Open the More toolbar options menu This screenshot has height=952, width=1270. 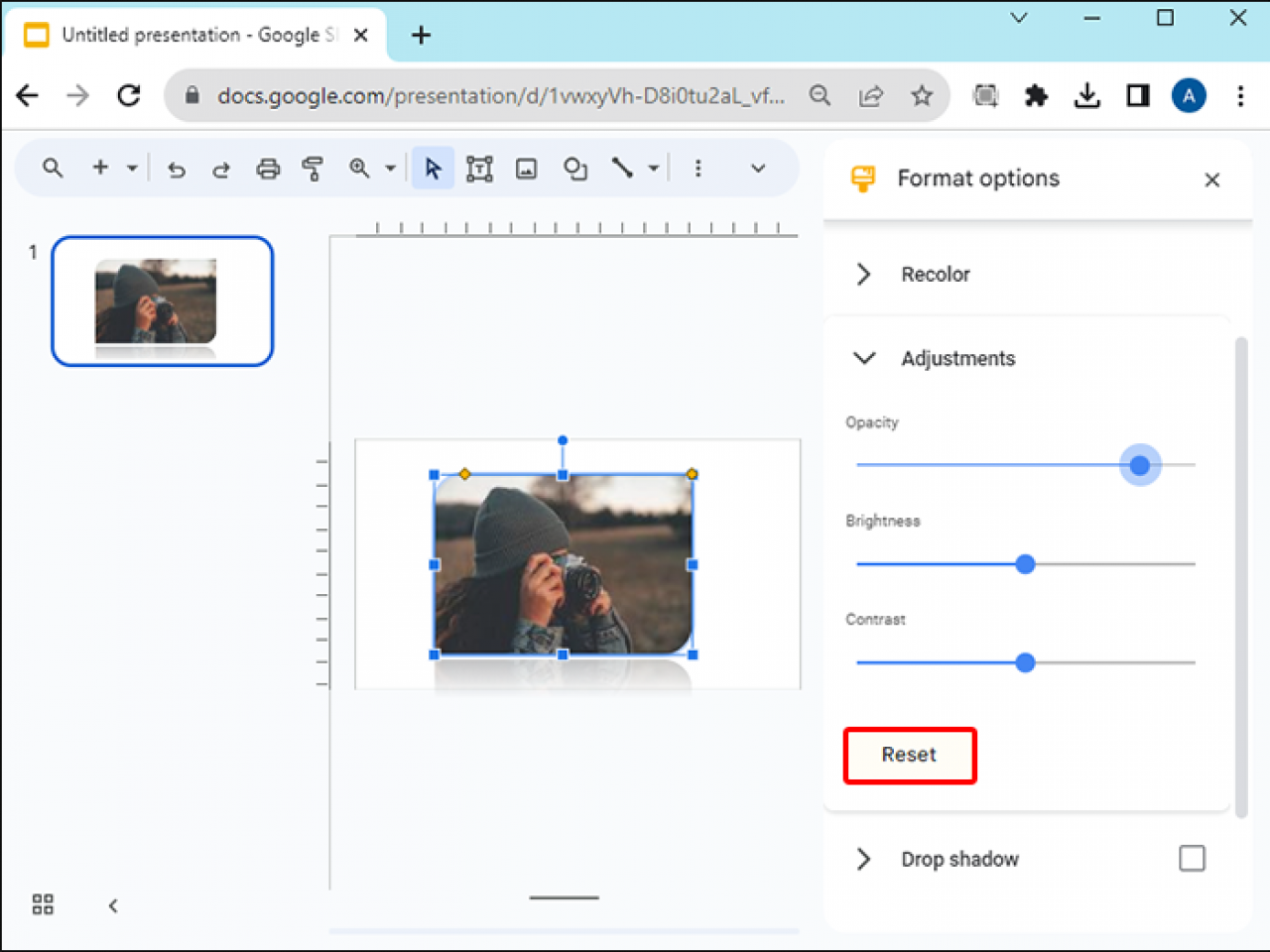point(698,168)
